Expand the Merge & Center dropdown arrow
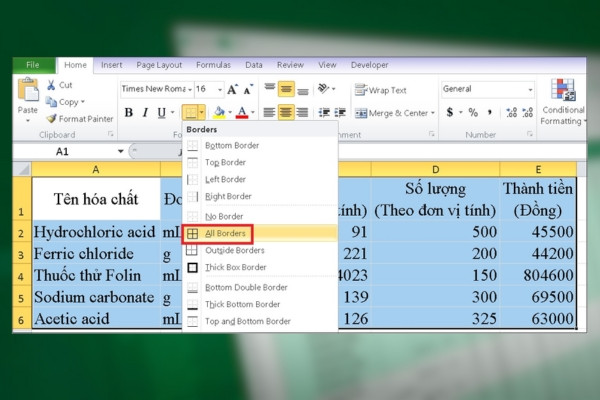The width and height of the screenshot is (600, 400). pyautogui.click(x=433, y=113)
